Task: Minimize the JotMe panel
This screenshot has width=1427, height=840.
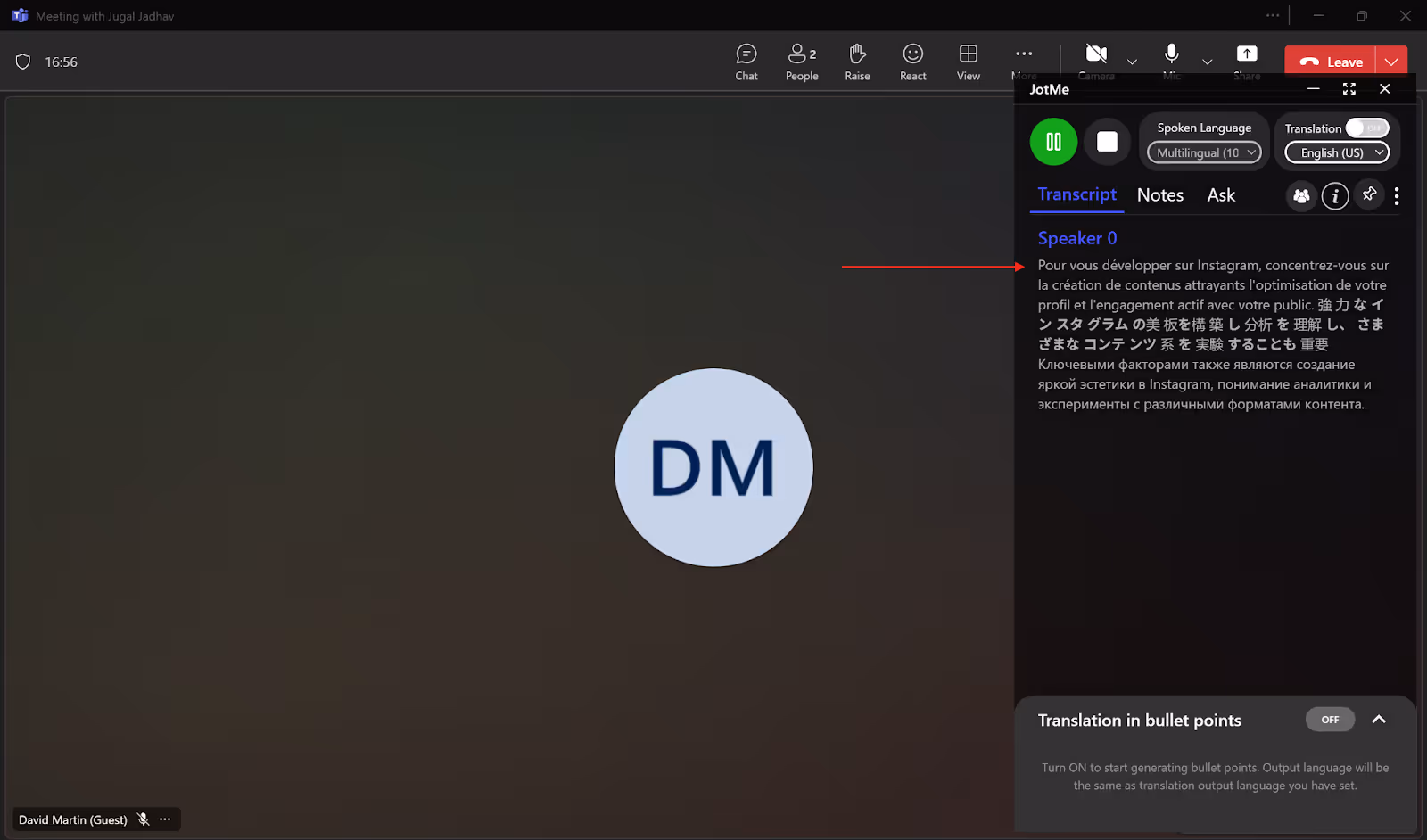Action: (1313, 88)
